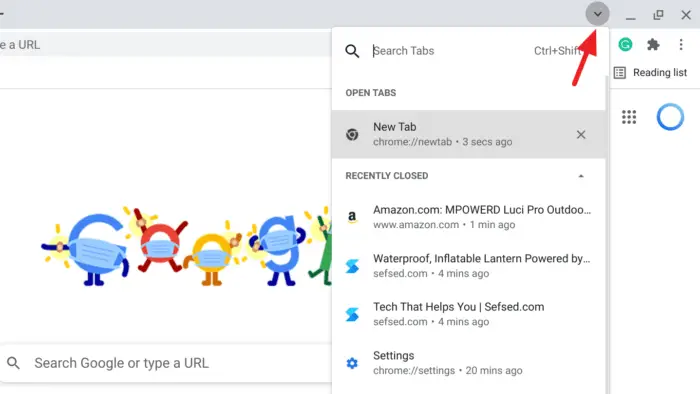Image resolution: width=700 pixels, height=394 pixels.
Task: Close the New Tab entry with X
Action: click(581, 134)
